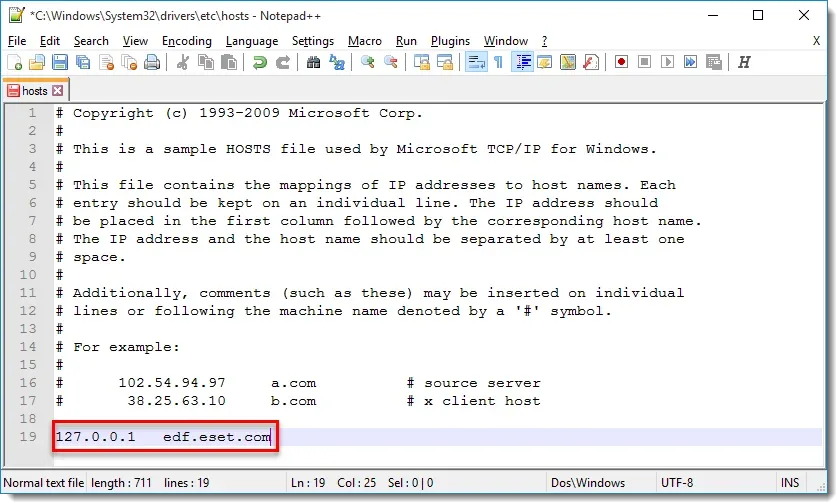Screen dimensions: 837x503
Task: Toggle synchronize vertical scrolling
Action: (422, 62)
